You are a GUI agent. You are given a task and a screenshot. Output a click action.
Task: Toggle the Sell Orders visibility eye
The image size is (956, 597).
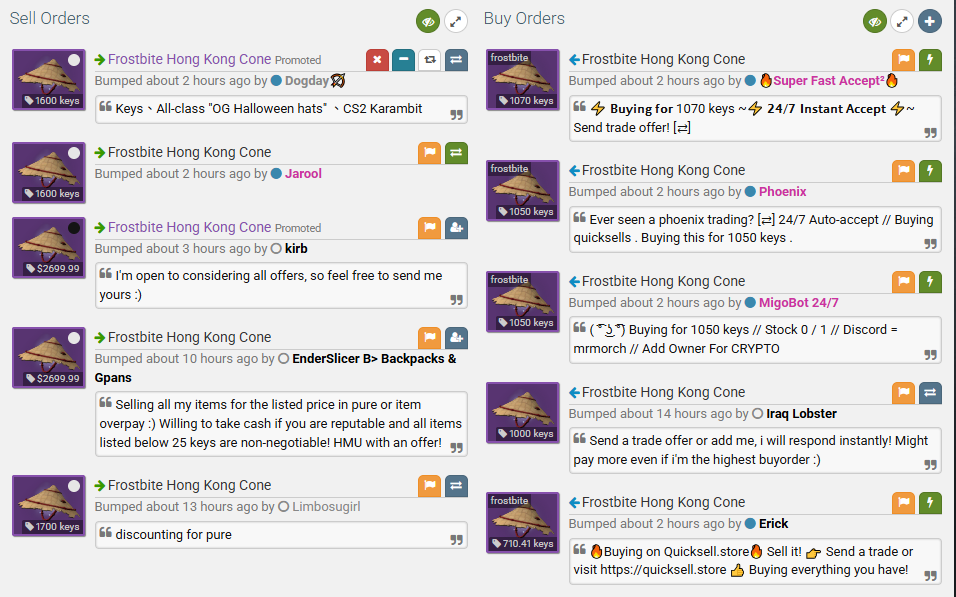[x=429, y=21]
